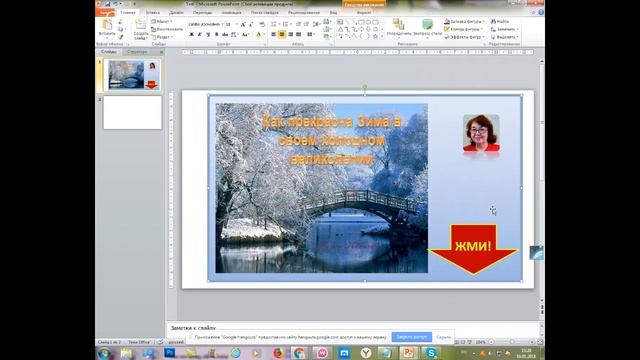Toggle italic text formatting

click(x=200, y=35)
